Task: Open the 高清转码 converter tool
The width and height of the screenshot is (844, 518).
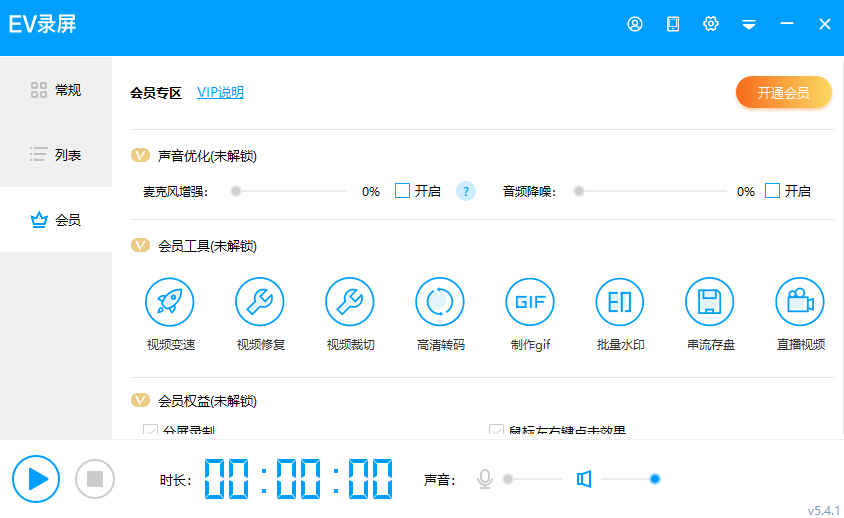Action: (x=440, y=301)
